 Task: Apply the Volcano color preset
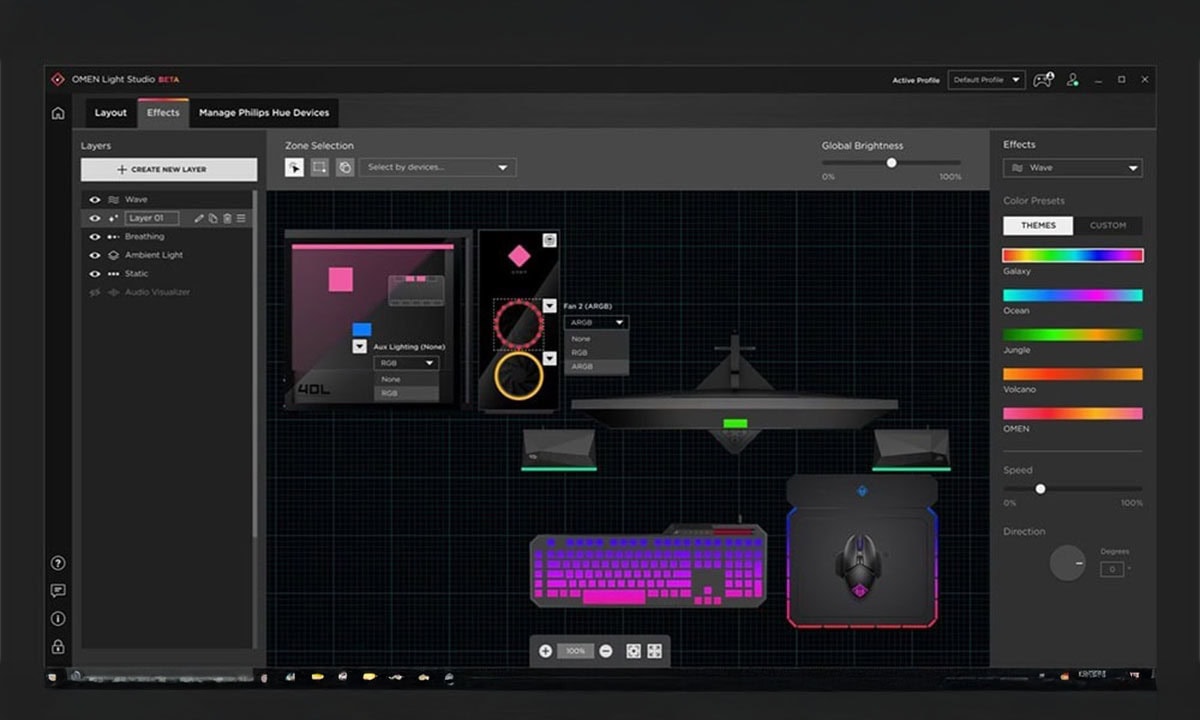coord(1073,375)
